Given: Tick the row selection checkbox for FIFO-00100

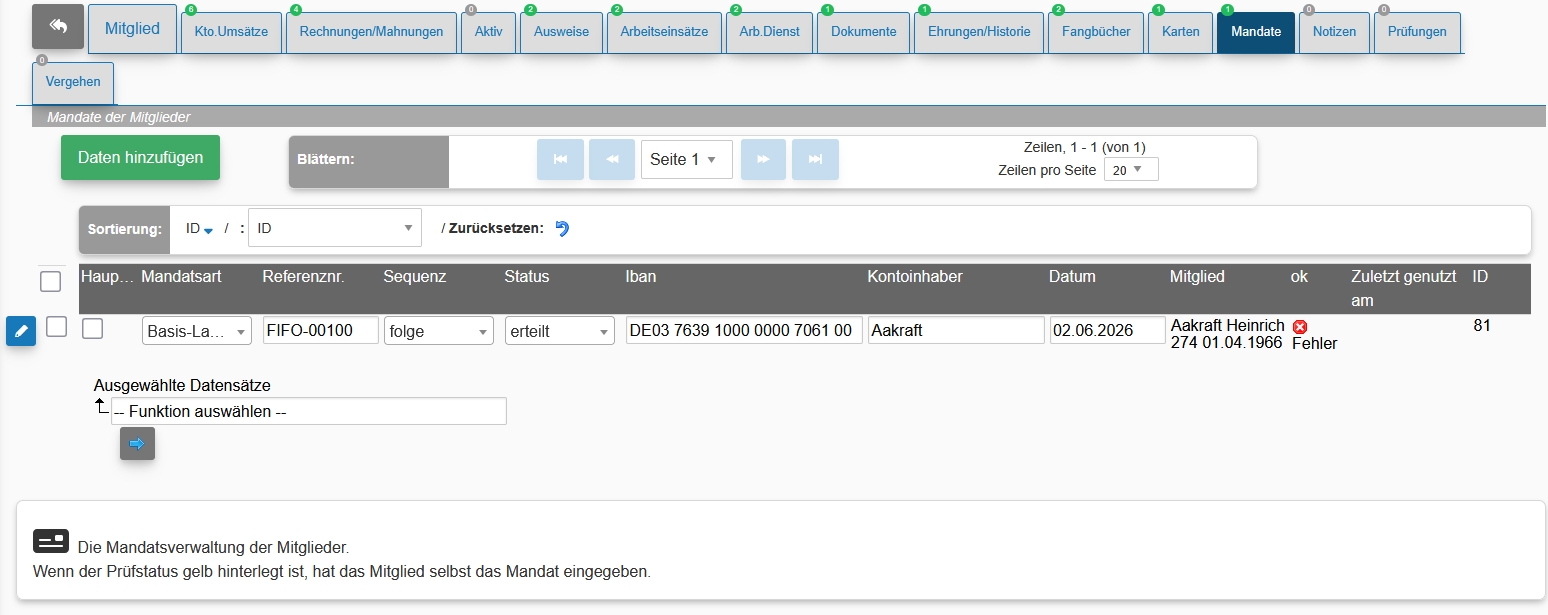Looking at the screenshot, I should tap(57, 327).
